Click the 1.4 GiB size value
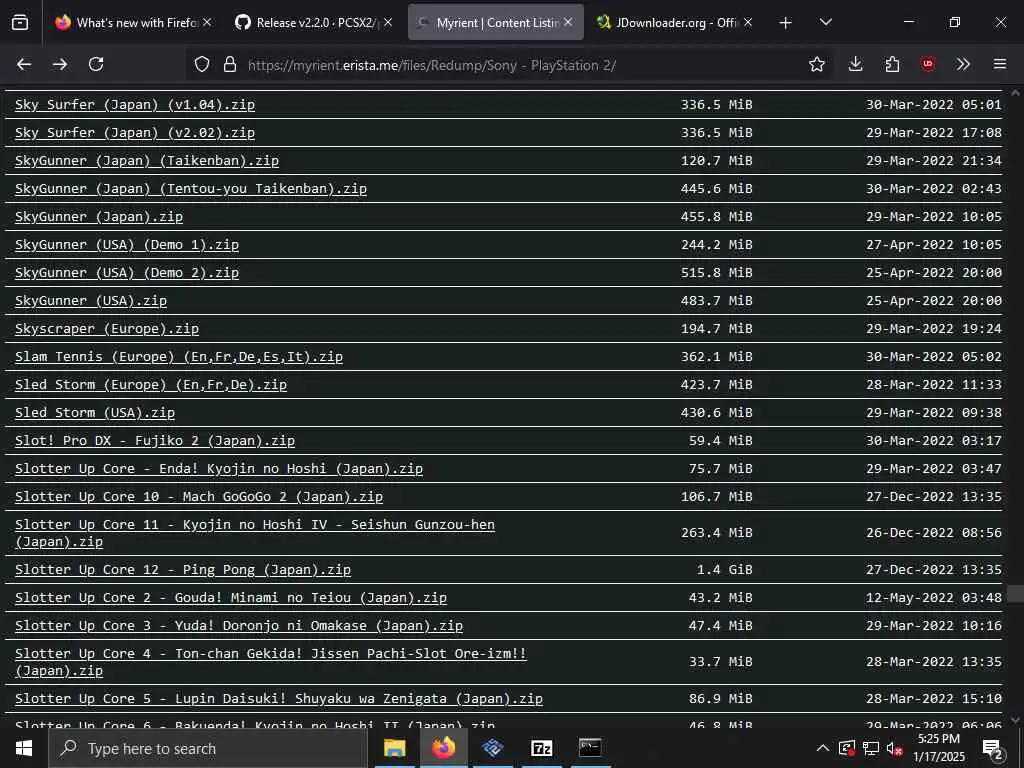This screenshot has height=768, width=1024. [724, 570]
